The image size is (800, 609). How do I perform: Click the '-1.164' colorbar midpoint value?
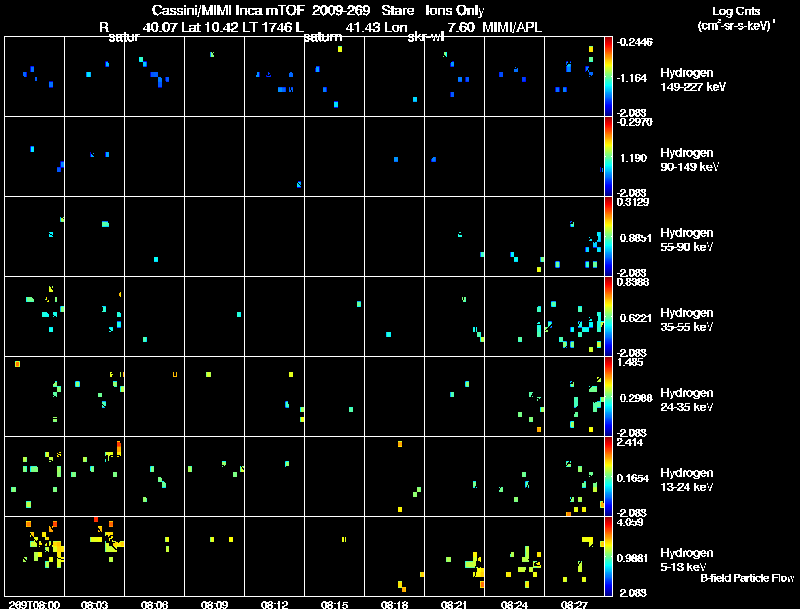coord(632,78)
